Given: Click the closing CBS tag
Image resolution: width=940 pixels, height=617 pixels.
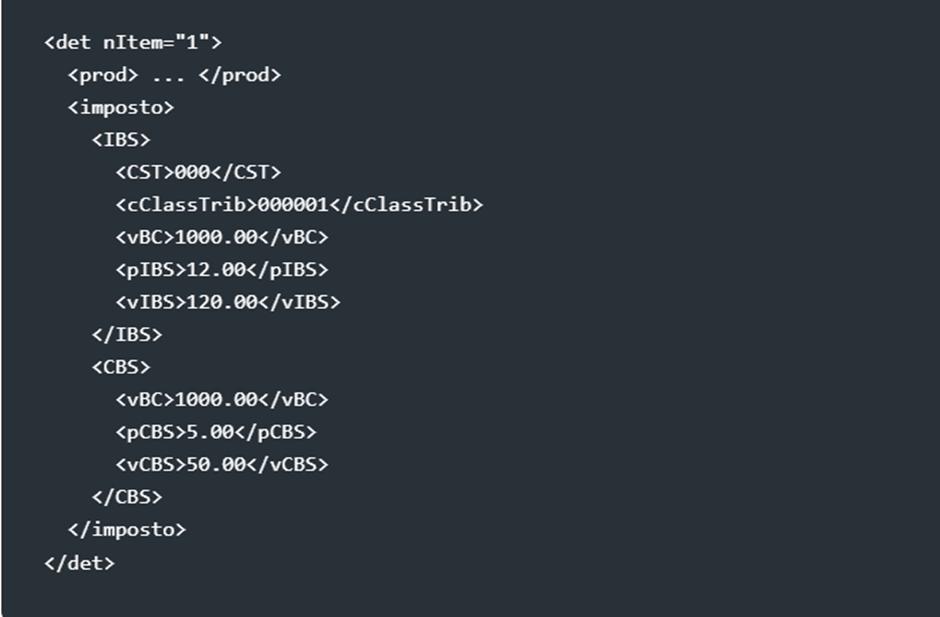Looking at the screenshot, I should 126,496.
